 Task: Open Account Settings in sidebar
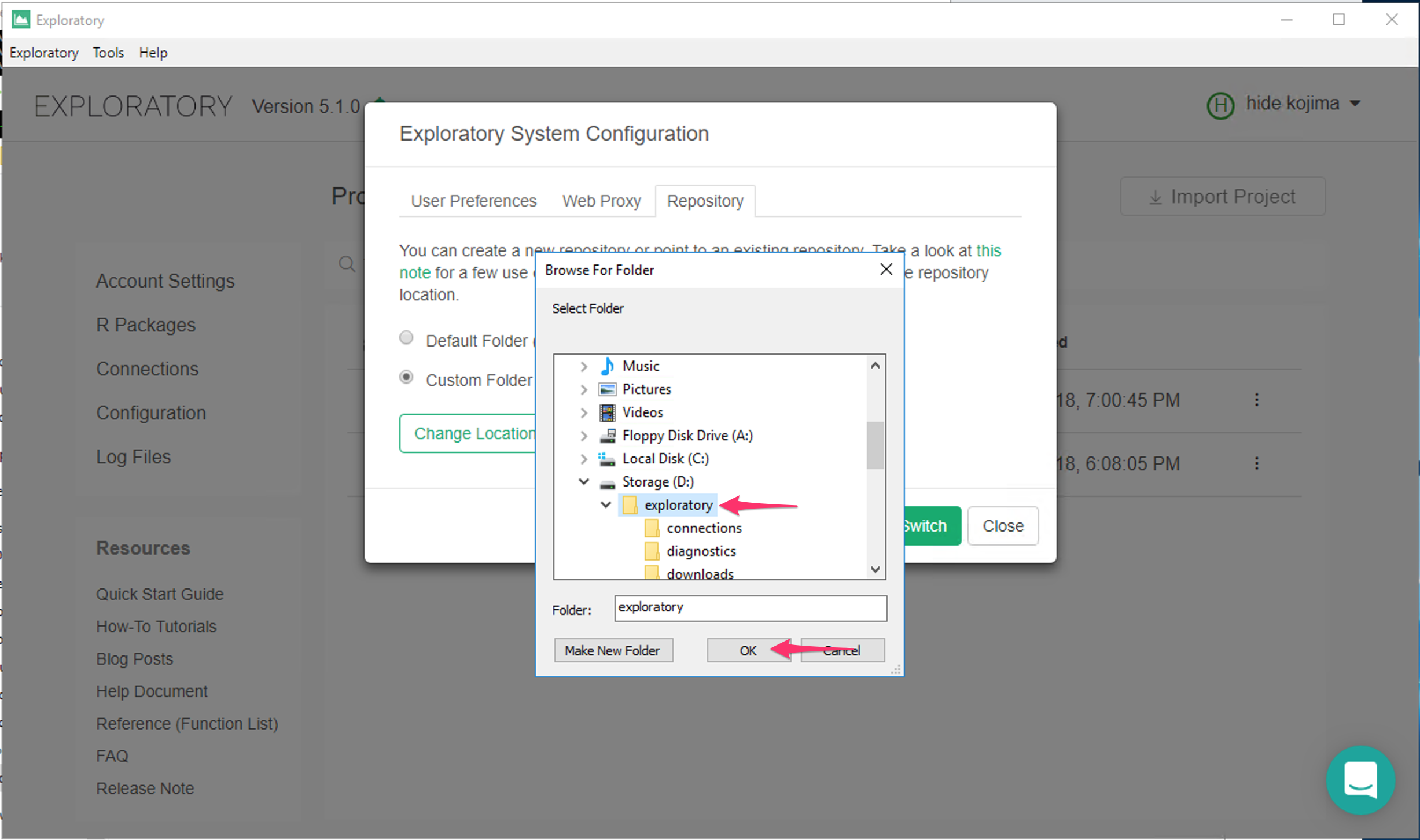tap(165, 281)
